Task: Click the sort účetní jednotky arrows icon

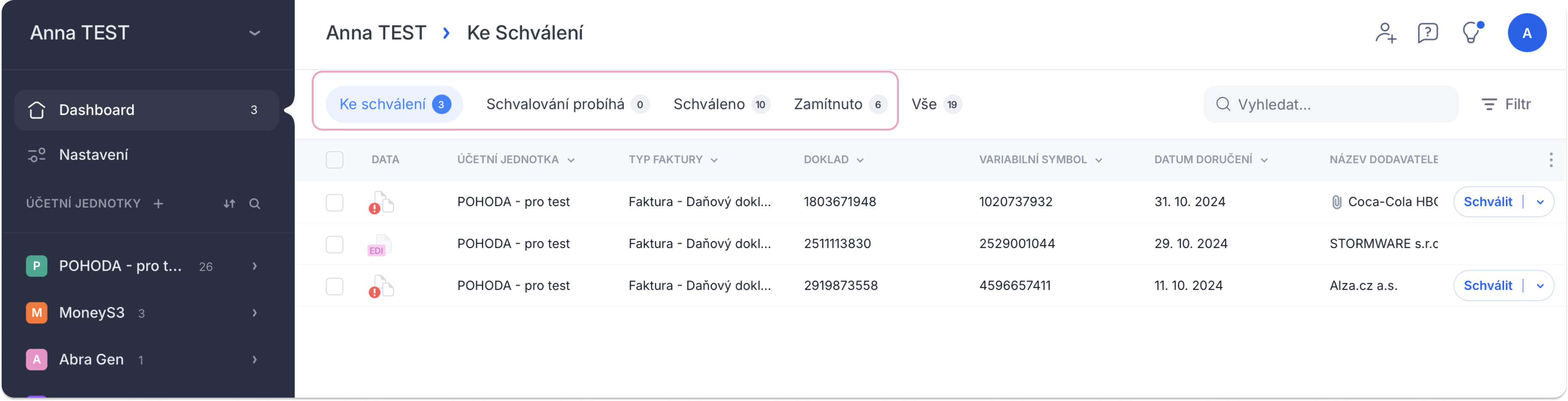Action: 229,204
